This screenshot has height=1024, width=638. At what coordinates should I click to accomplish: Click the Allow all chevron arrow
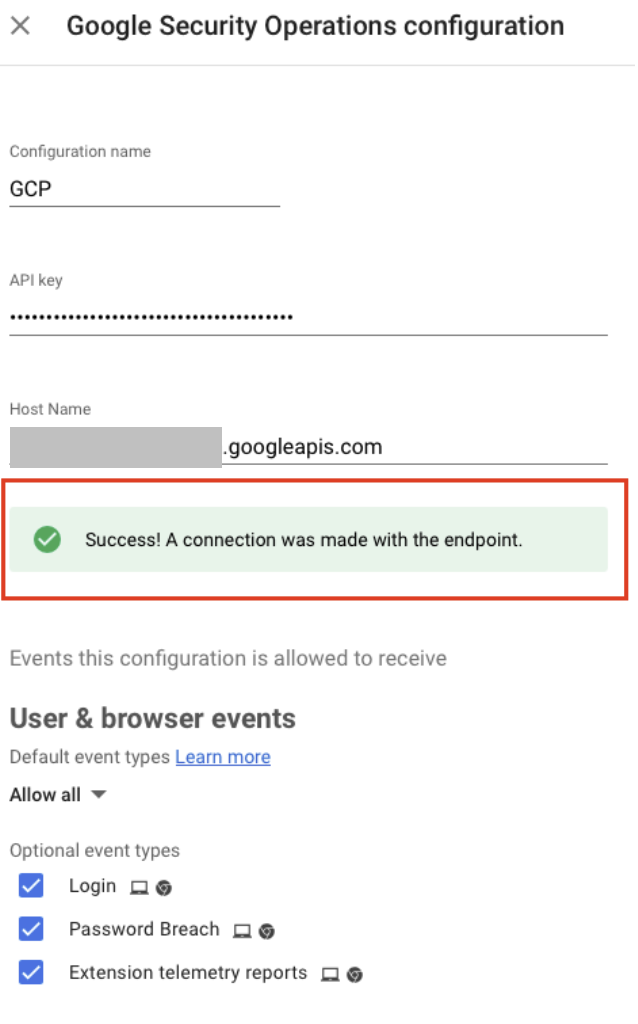tap(97, 794)
